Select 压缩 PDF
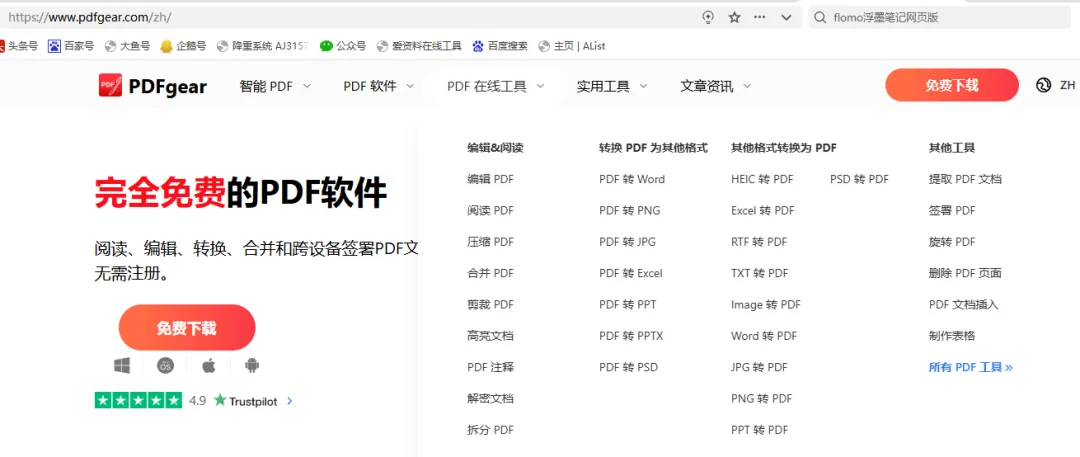This screenshot has height=457, width=1080. click(x=490, y=242)
